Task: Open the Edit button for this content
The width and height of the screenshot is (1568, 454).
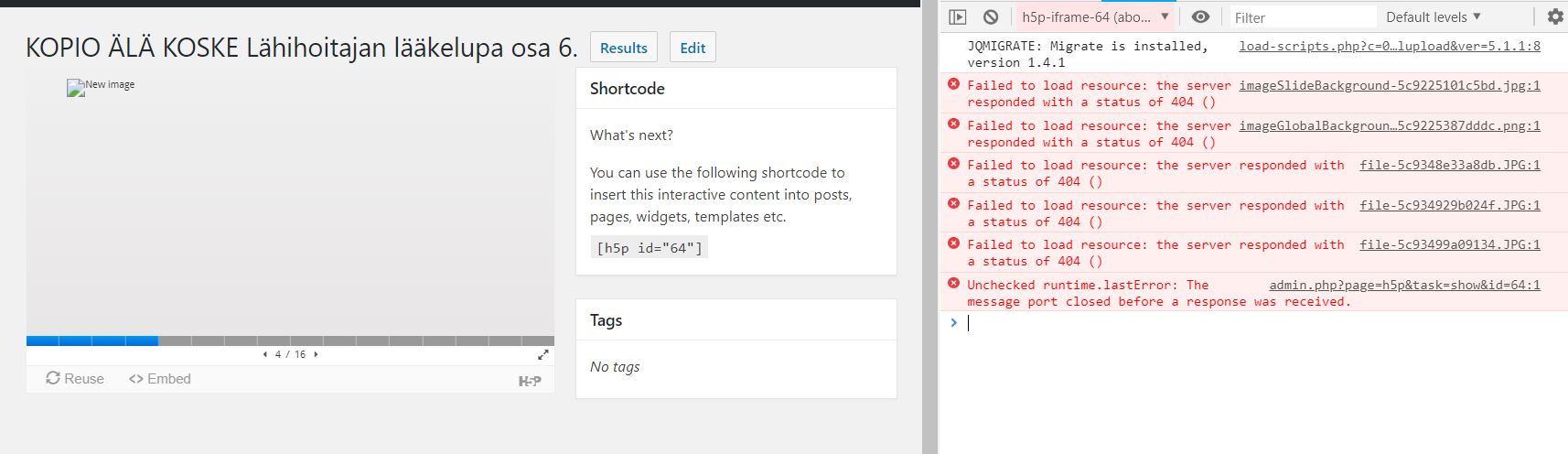Action: coord(693,48)
